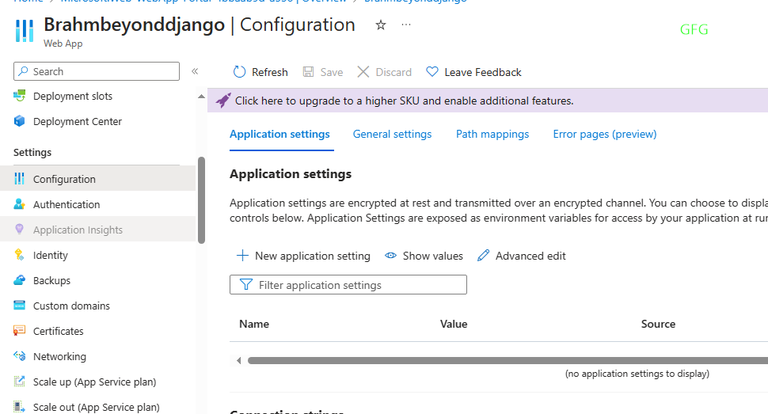Click the Refresh icon in toolbar

click(239, 72)
